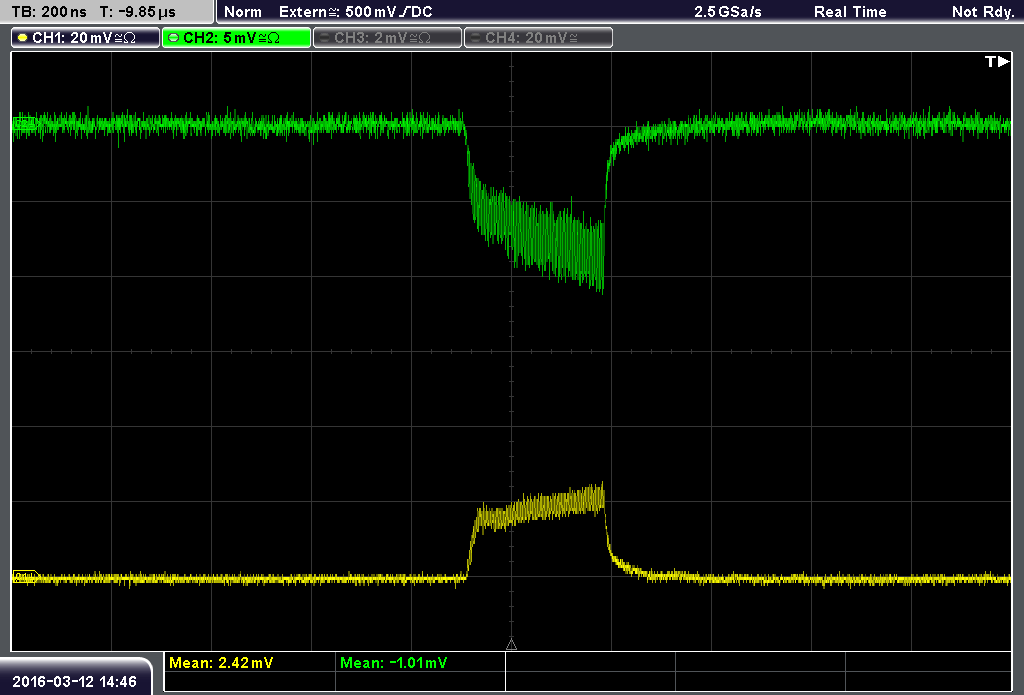Image resolution: width=1024 pixels, height=695 pixels.
Task: Click the Real Time acquisition mode label
Action: point(850,12)
